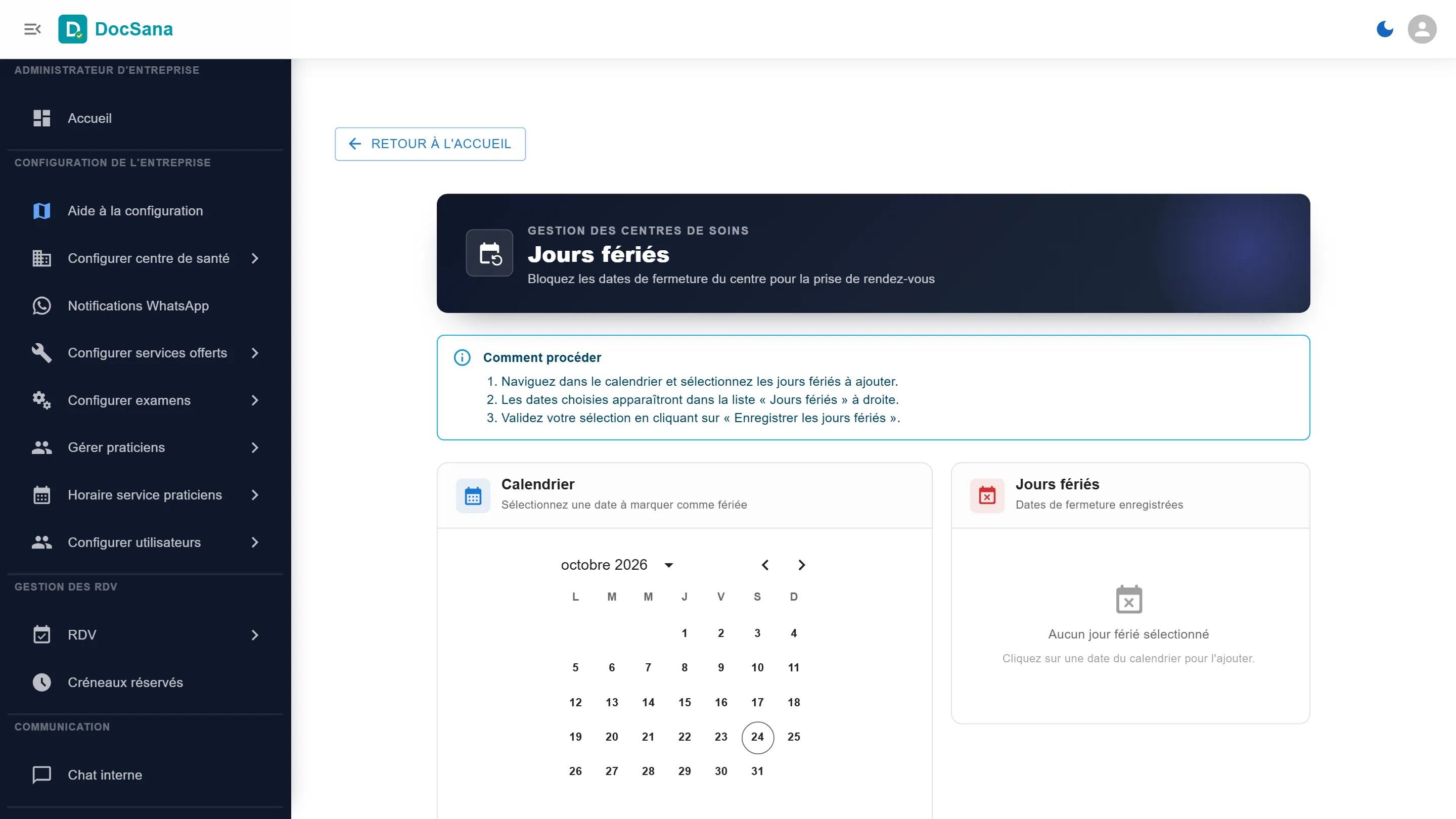Open Notifications WhatsApp menu item

tap(145, 306)
